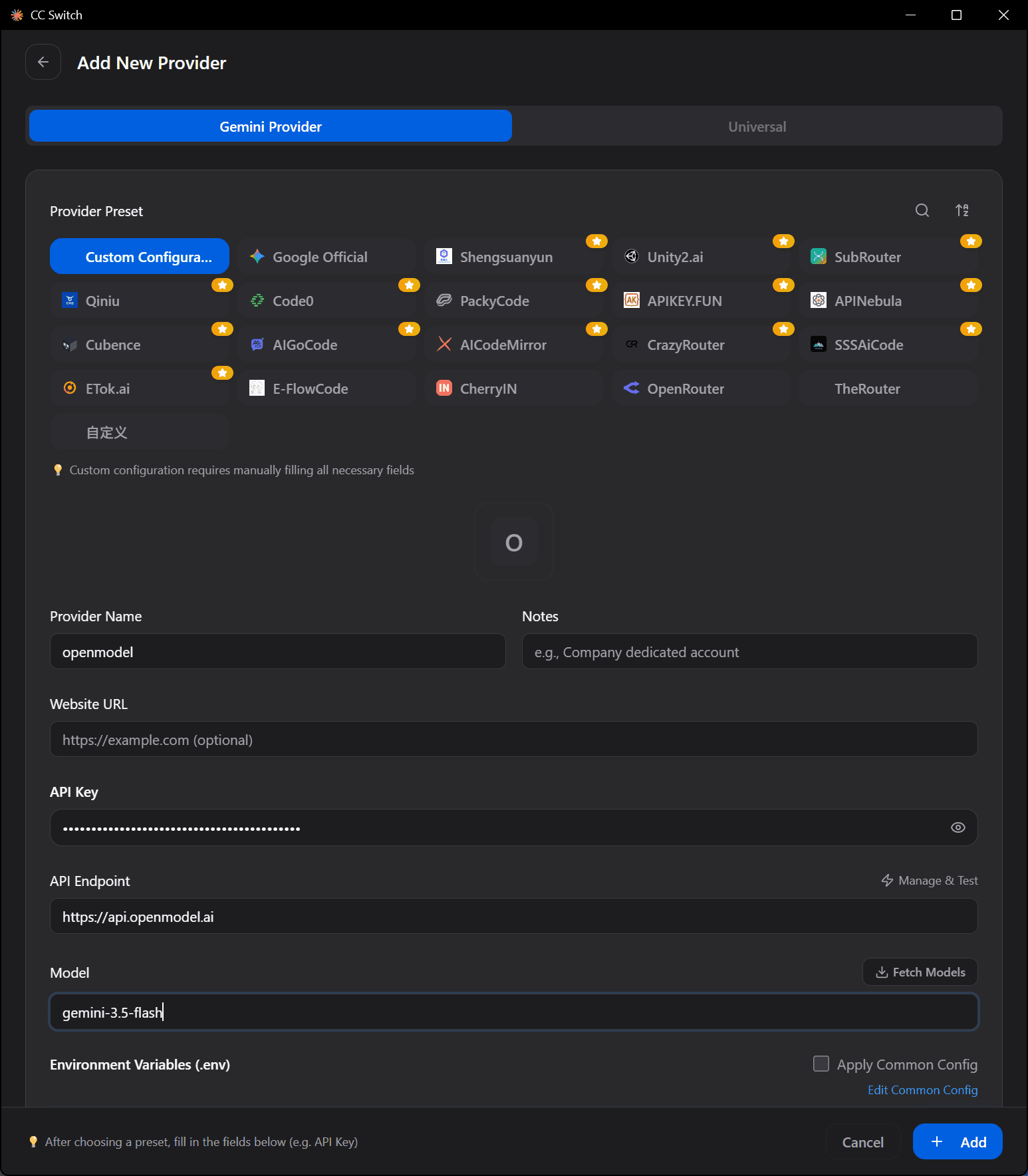Select the 自定义 preset

(140, 432)
